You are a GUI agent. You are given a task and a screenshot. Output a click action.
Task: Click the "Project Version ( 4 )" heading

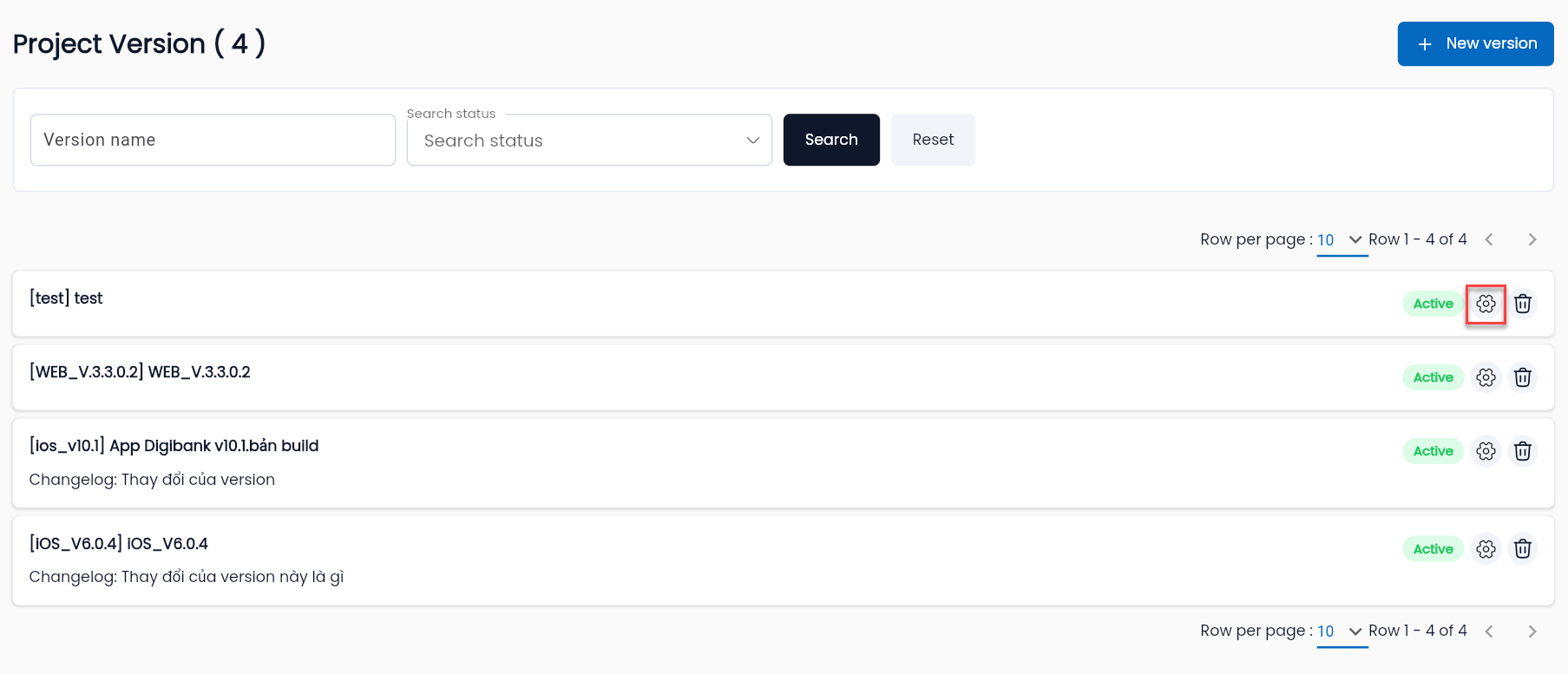[x=140, y=43]
